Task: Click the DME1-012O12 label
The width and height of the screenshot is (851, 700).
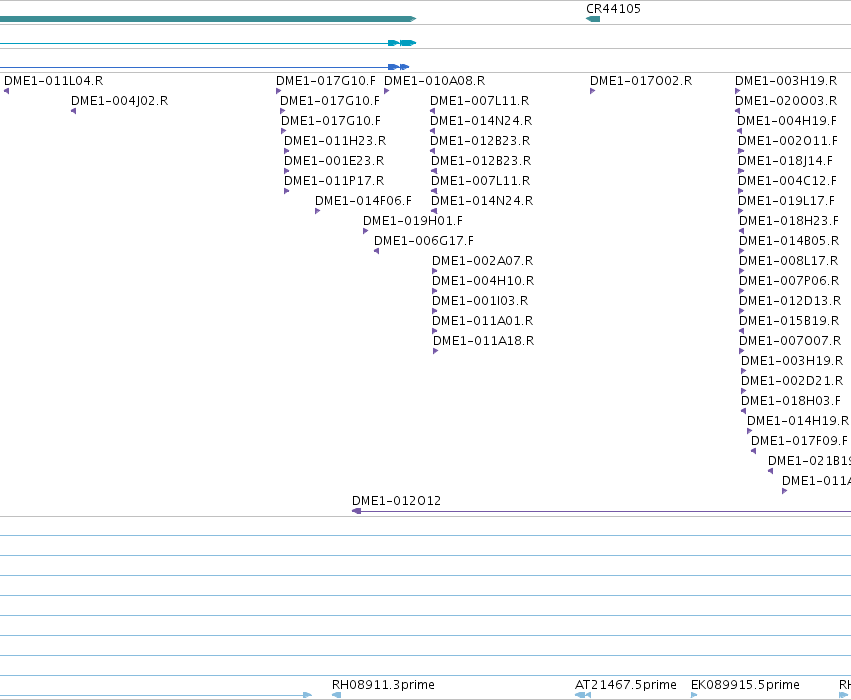Action: coord(396,501)
